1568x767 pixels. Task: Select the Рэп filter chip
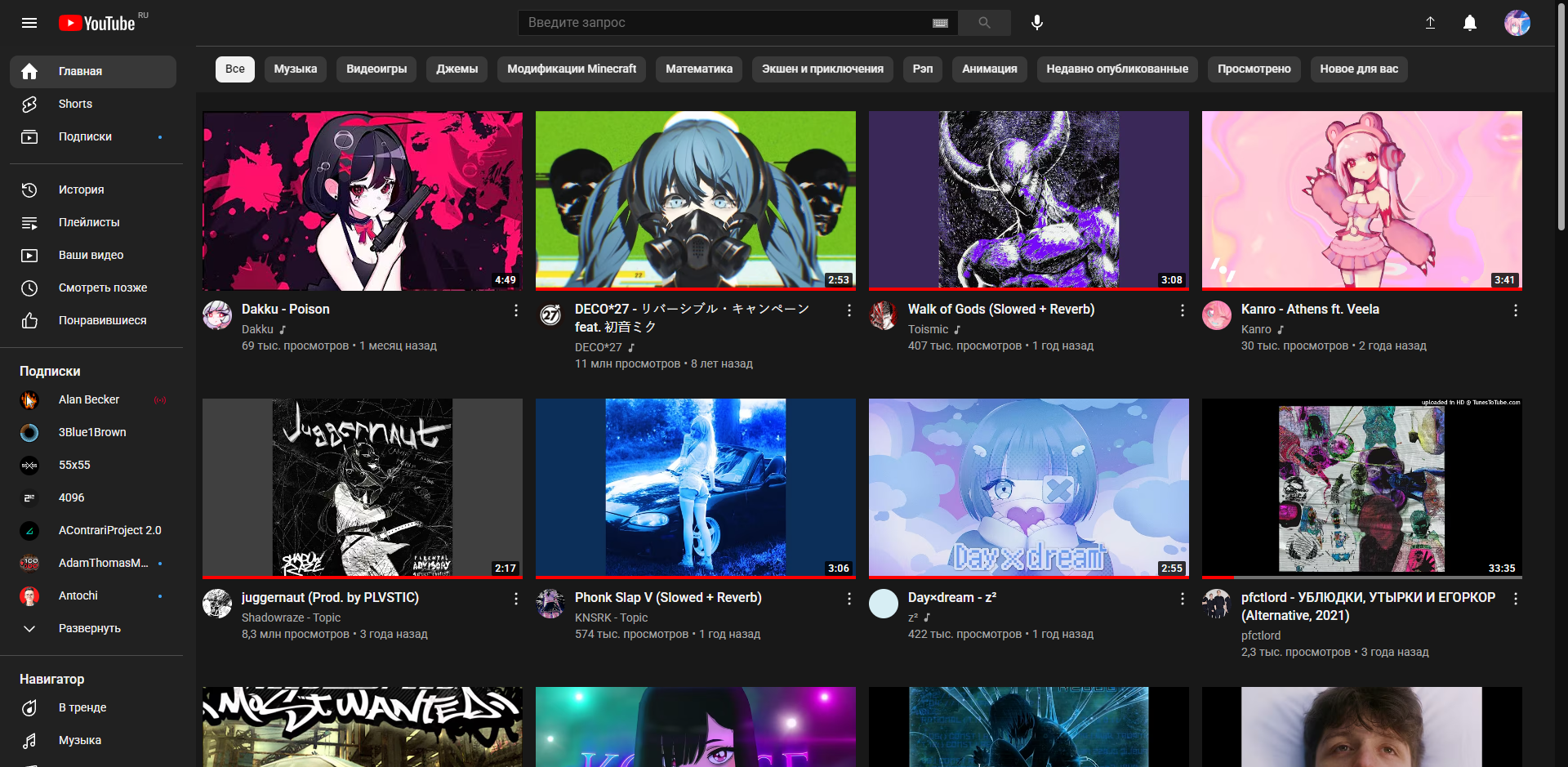tap(923, 69)
